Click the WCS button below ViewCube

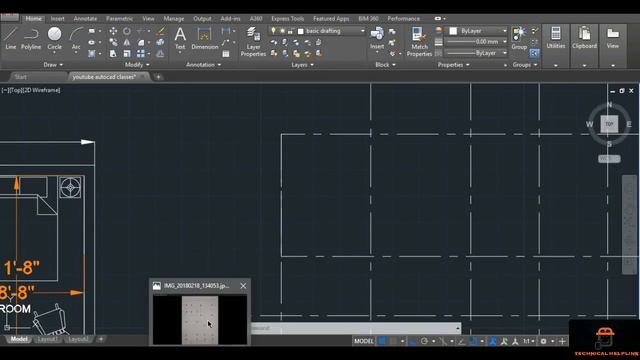point(609,158)
